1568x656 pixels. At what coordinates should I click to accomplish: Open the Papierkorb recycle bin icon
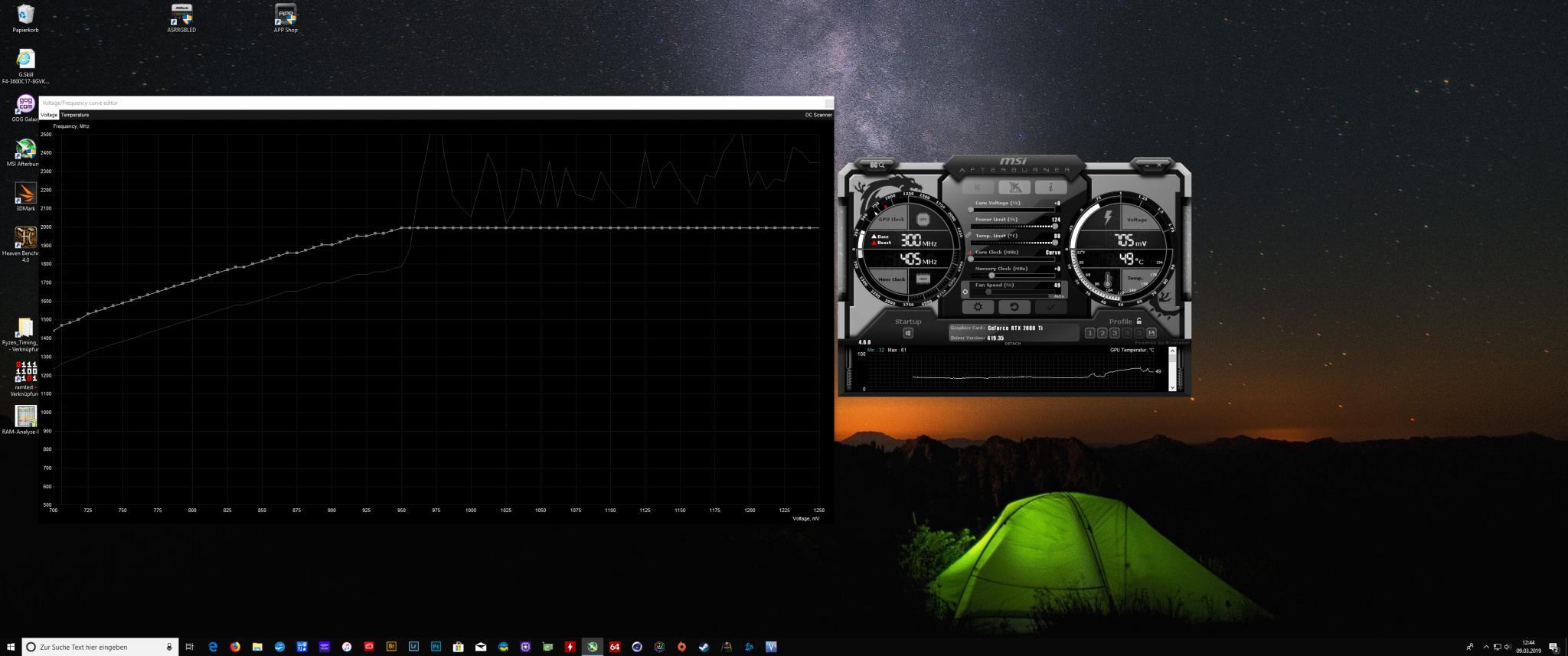(x=25, y=18)
